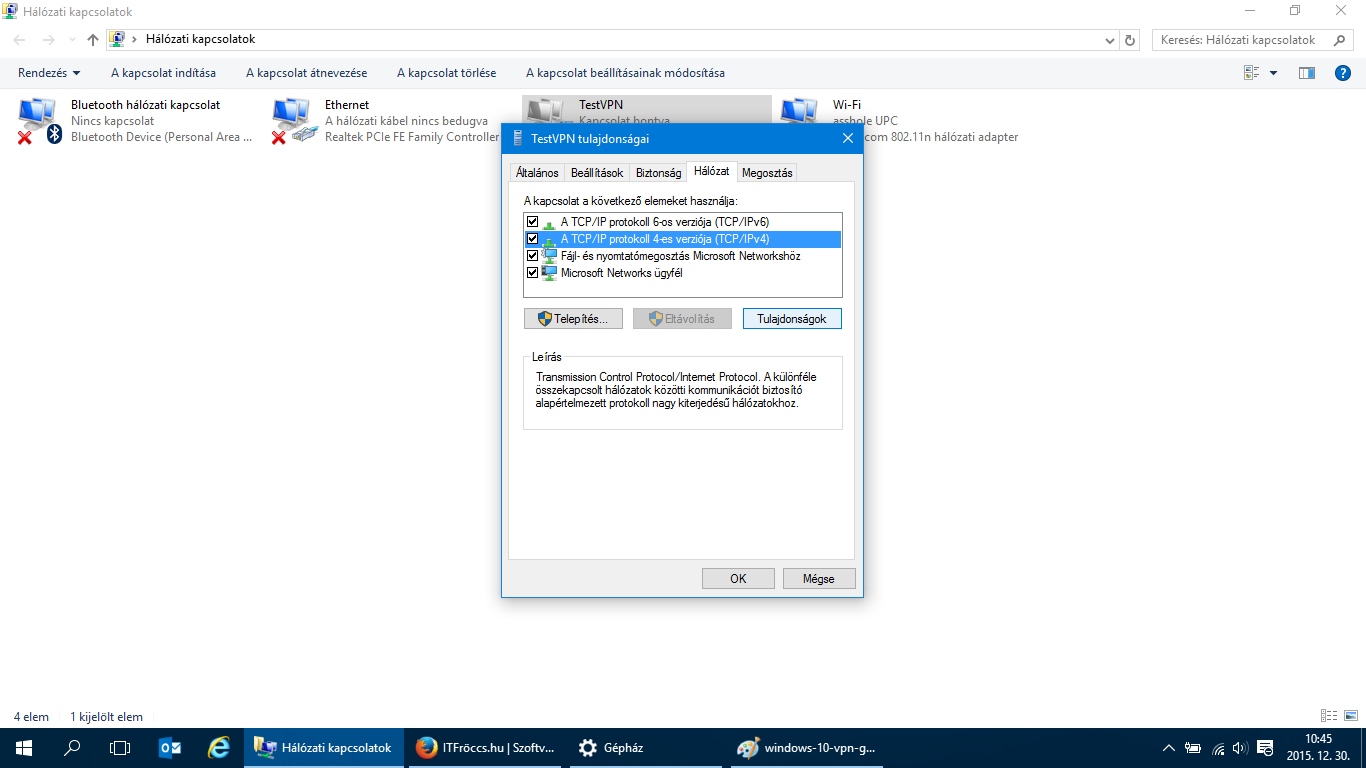
Task: Toggle the preview pane icon
Action: tap(1306, 73)
